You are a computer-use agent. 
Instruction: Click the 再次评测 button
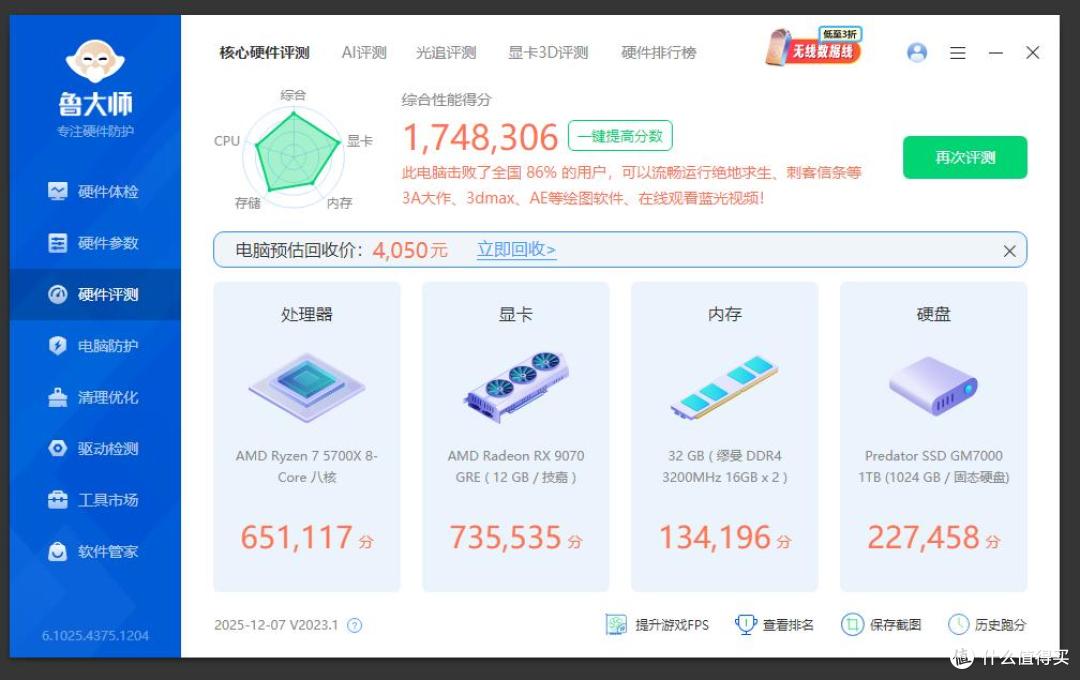pyautogui.click(x=965, y=157)
